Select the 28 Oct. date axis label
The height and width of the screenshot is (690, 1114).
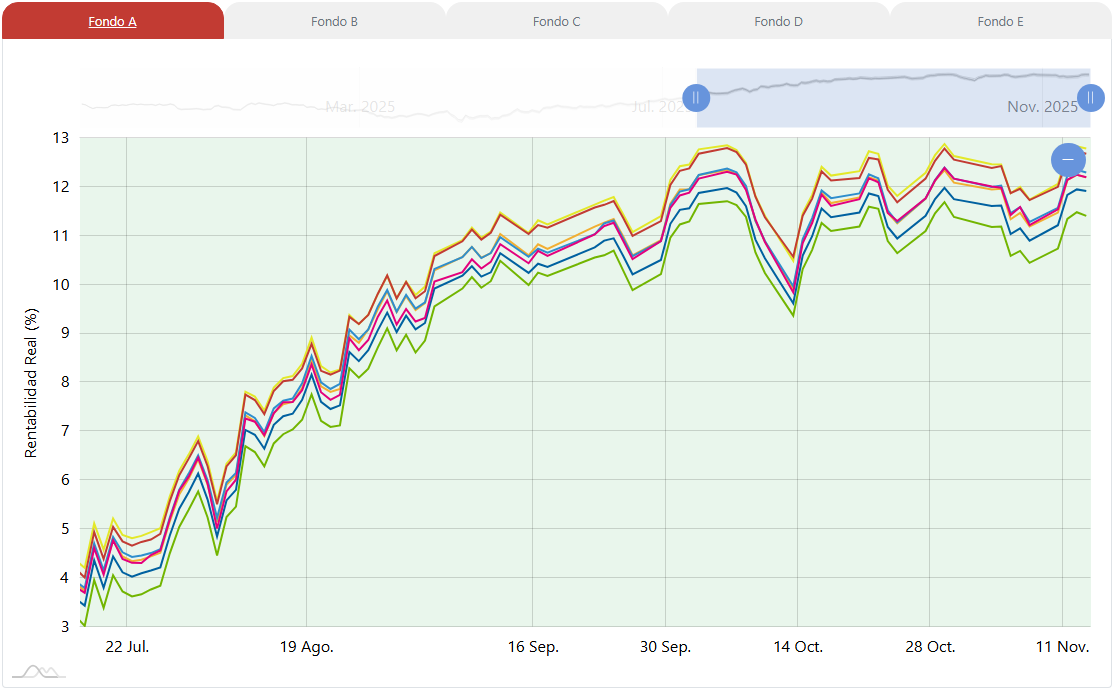(930, 647)
